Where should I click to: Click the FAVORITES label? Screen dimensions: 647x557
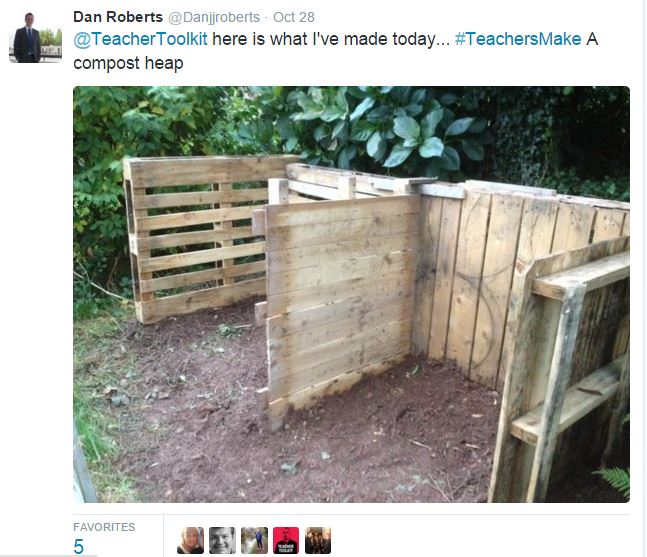pos(104,527)
